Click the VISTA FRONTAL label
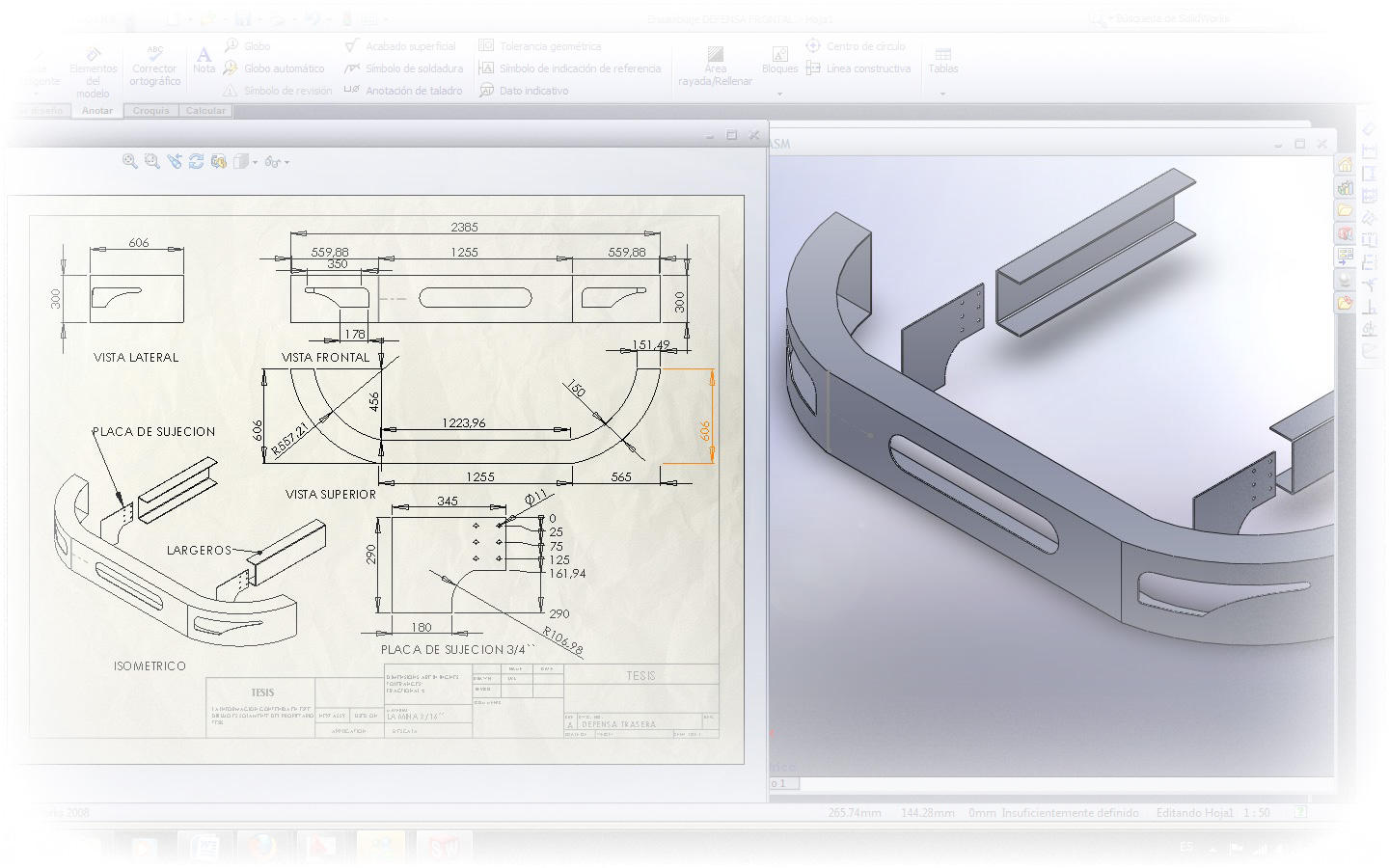The height and width of the screenshot is (868, 1389). 325,358
